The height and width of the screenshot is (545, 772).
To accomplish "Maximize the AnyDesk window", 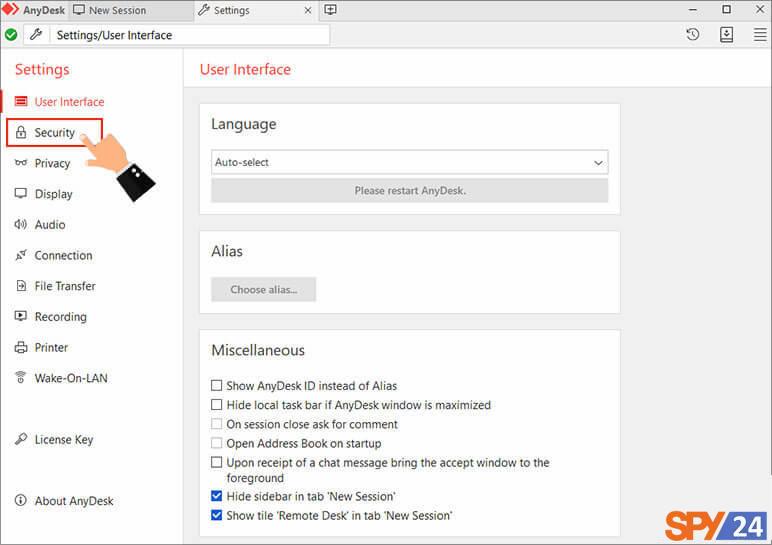I will point(726,9).
